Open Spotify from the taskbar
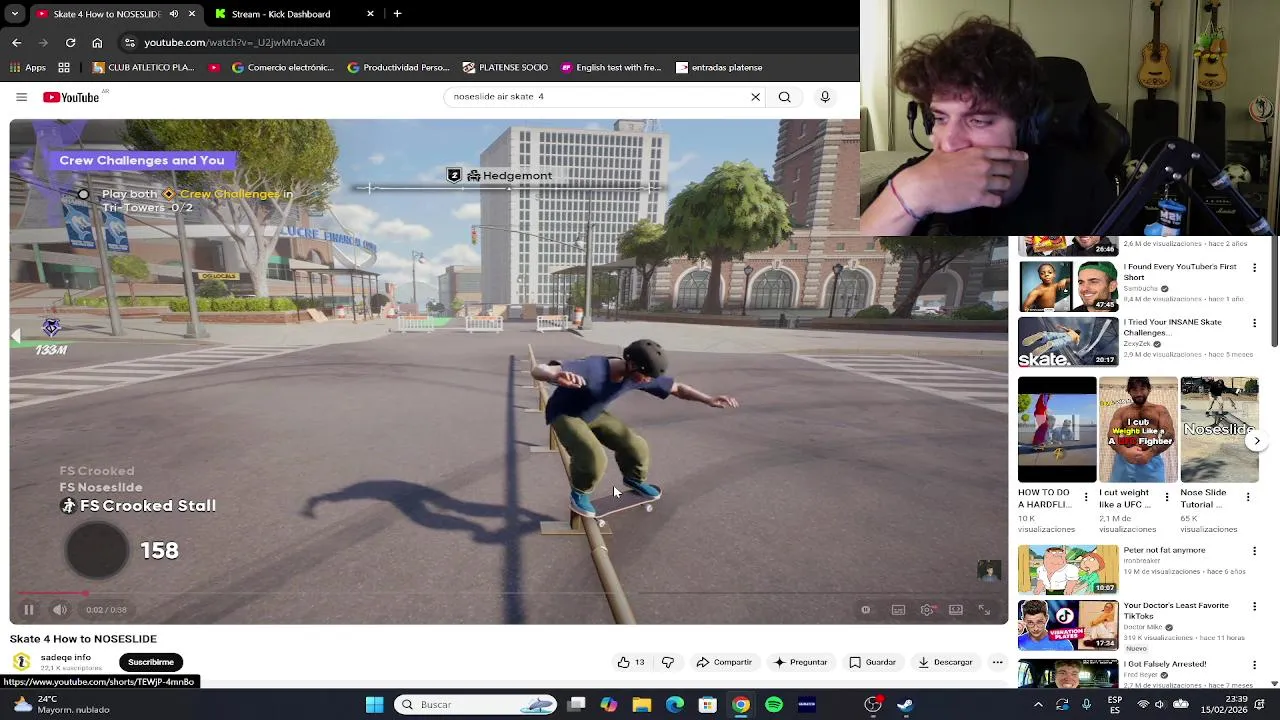The height and width of the screenshot is (720, 1280). tap(774, 705)
